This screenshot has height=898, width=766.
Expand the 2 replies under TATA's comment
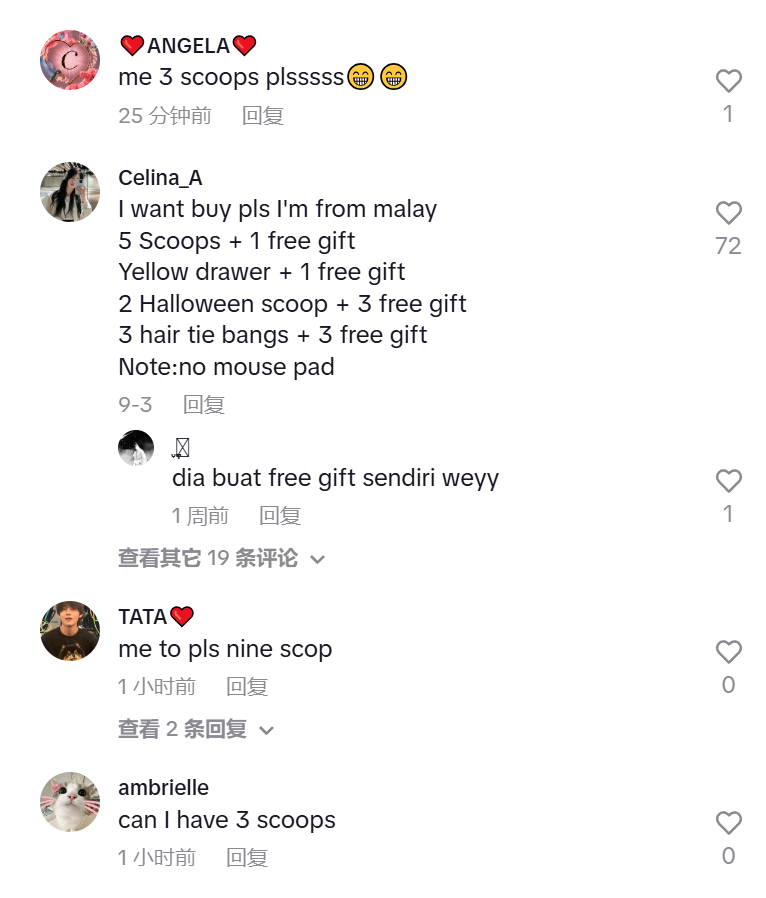[x=196, y=729]
